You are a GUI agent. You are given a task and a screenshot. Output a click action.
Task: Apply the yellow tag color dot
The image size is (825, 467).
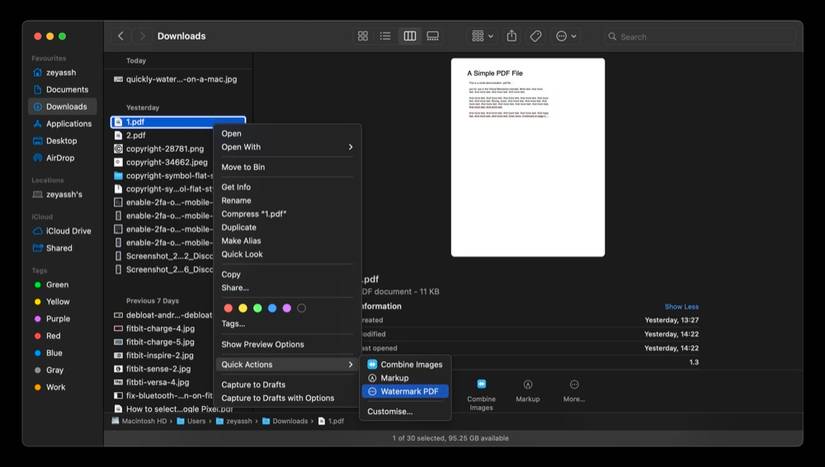point(243,308)
